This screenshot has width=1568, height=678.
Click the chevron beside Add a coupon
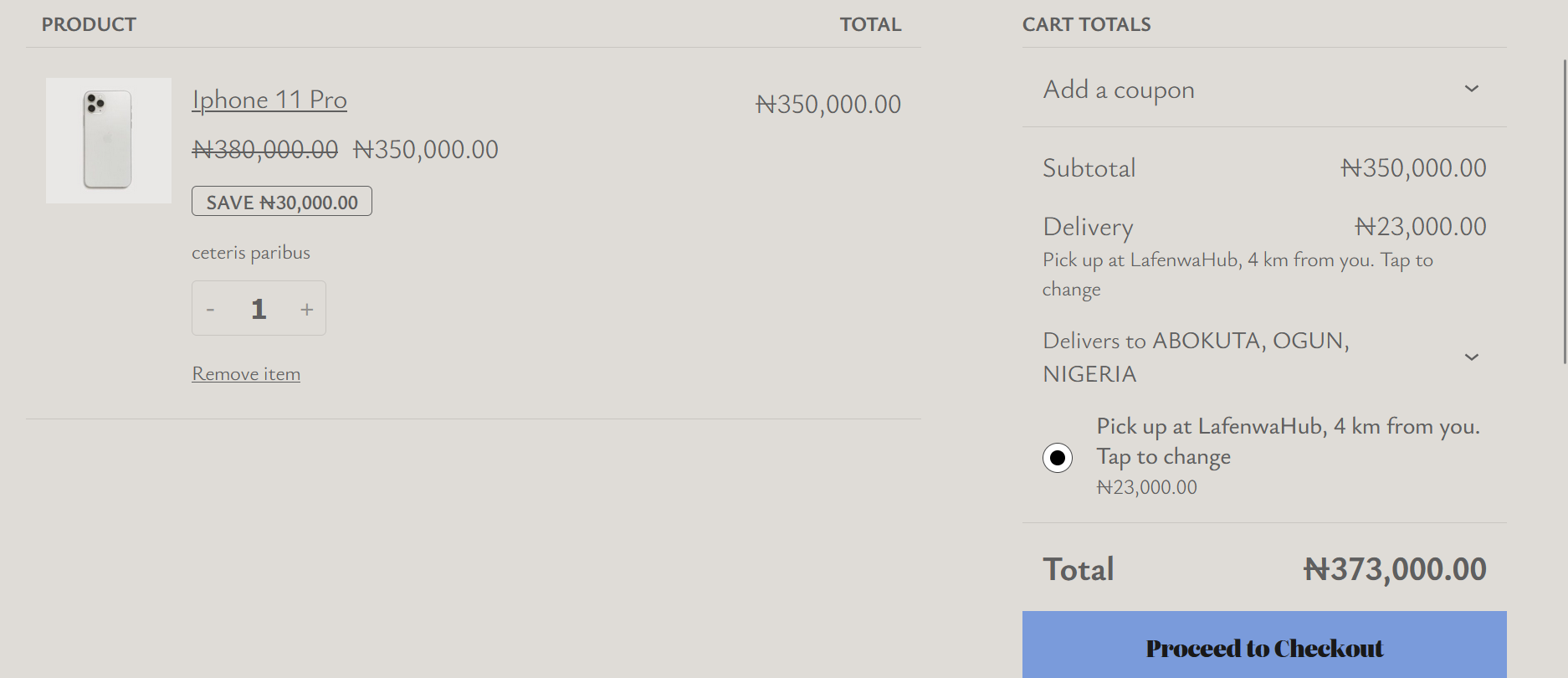pyautogui.click(x=1473, y=90)
